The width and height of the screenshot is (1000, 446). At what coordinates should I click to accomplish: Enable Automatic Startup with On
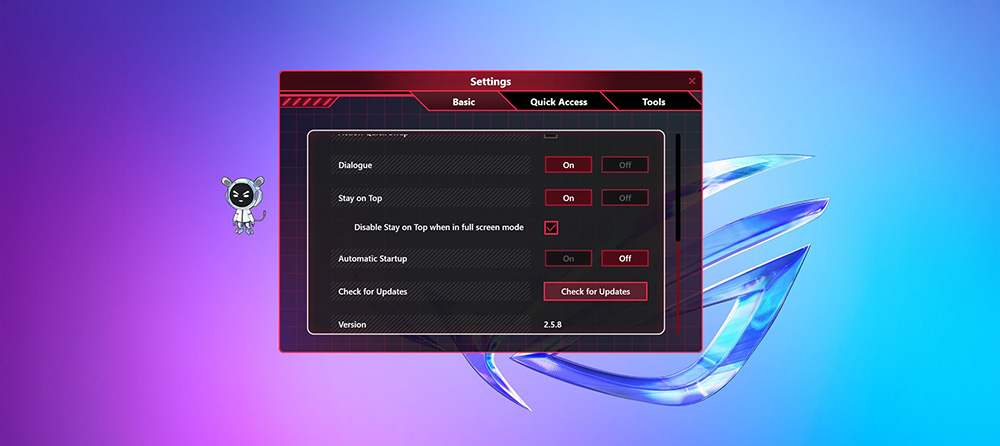568,258
